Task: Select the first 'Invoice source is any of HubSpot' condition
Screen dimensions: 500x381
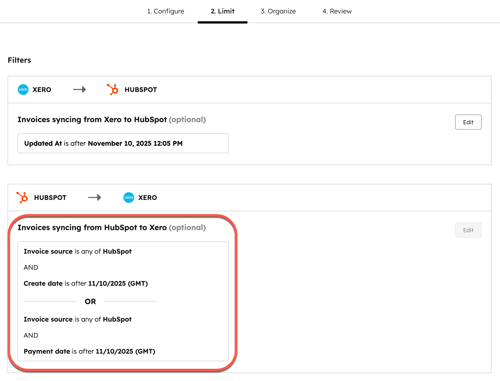Action: tap(78, 251)
